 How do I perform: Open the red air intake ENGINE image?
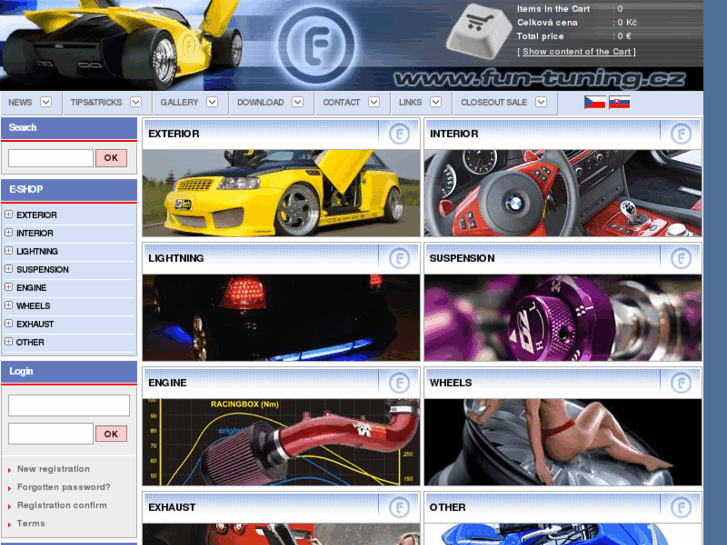click(281, 442)
